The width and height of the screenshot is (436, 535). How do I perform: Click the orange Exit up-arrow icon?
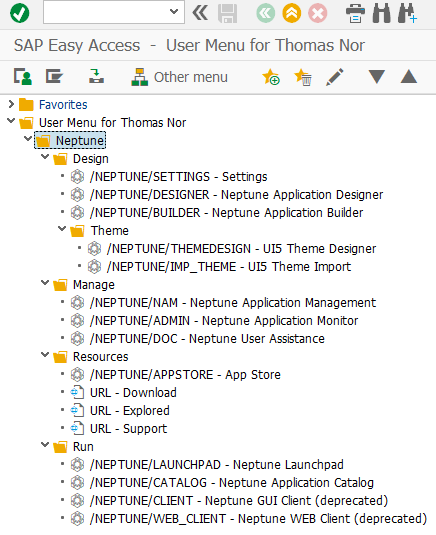(x=292, y=13)
